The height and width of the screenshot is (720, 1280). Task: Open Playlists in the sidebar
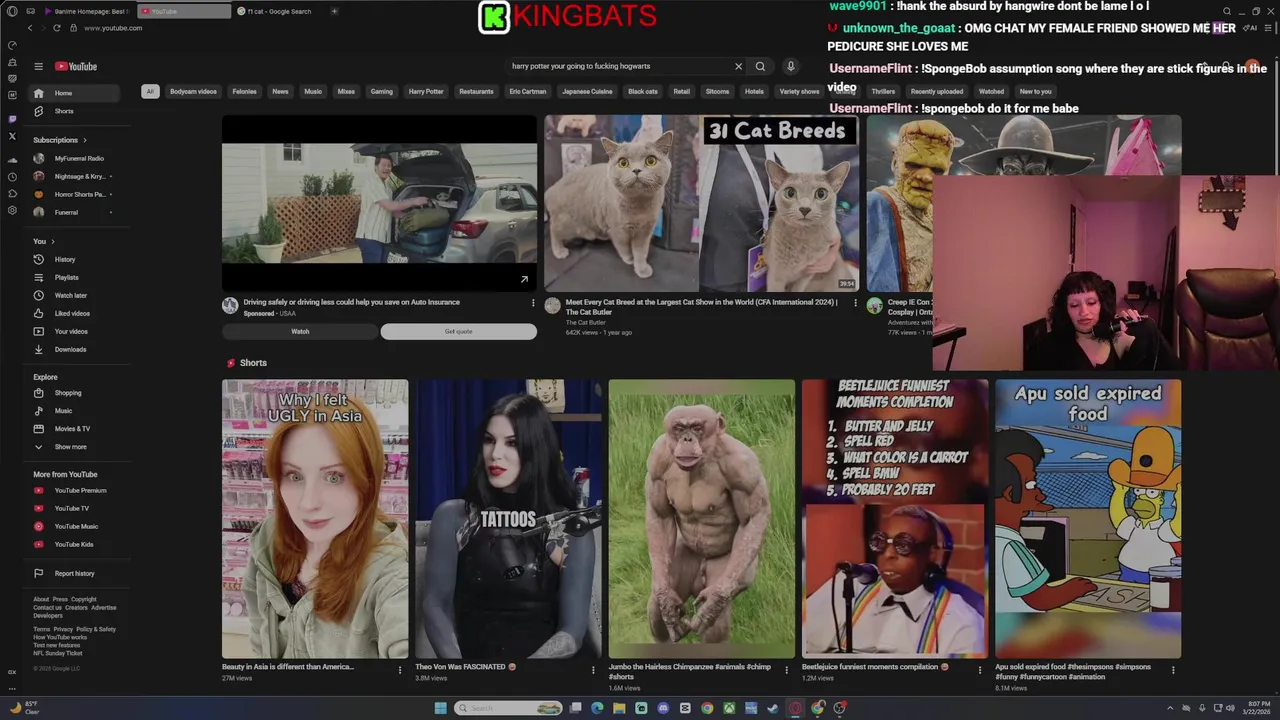(74, 277)
